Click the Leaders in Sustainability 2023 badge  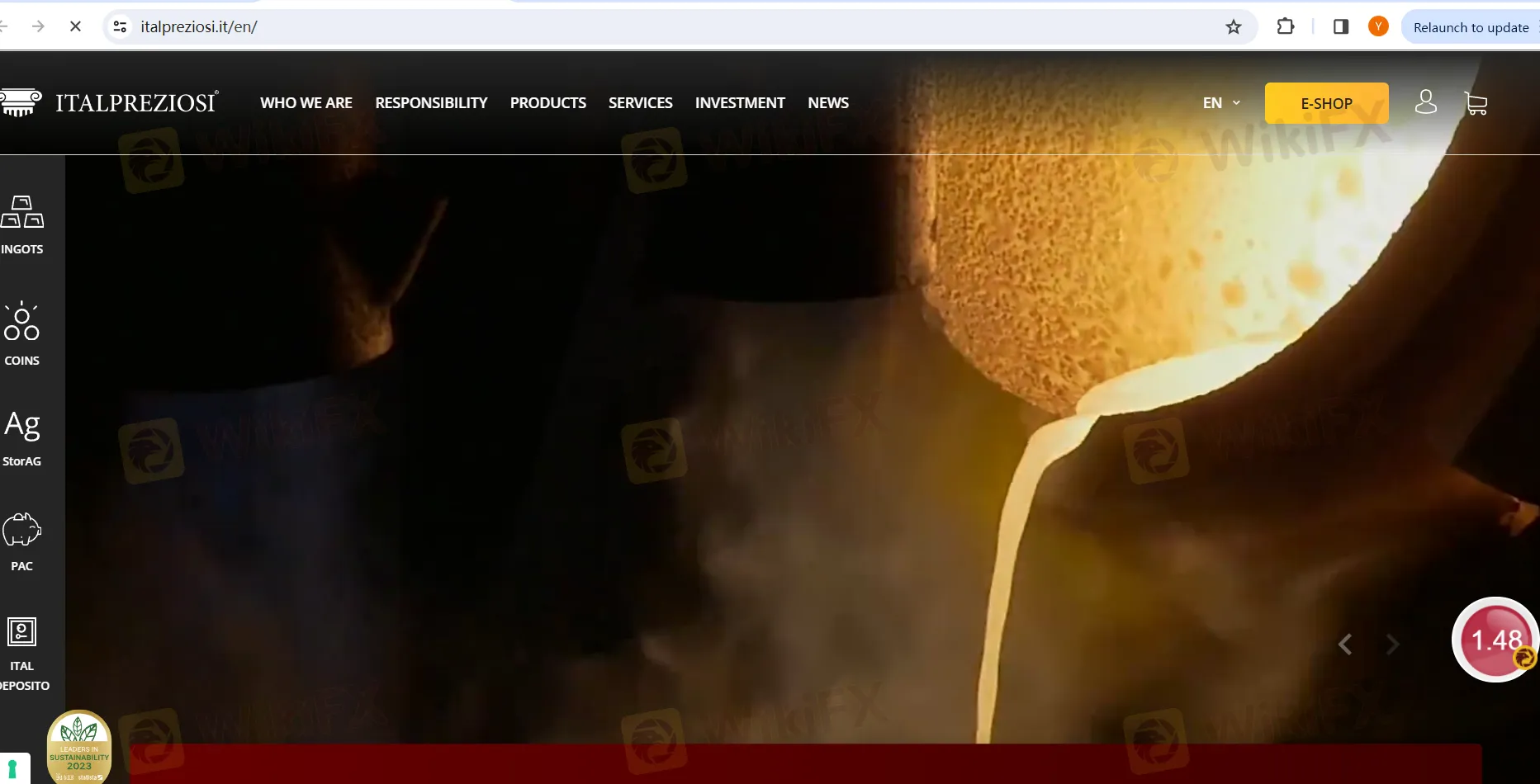pos(79,747)
